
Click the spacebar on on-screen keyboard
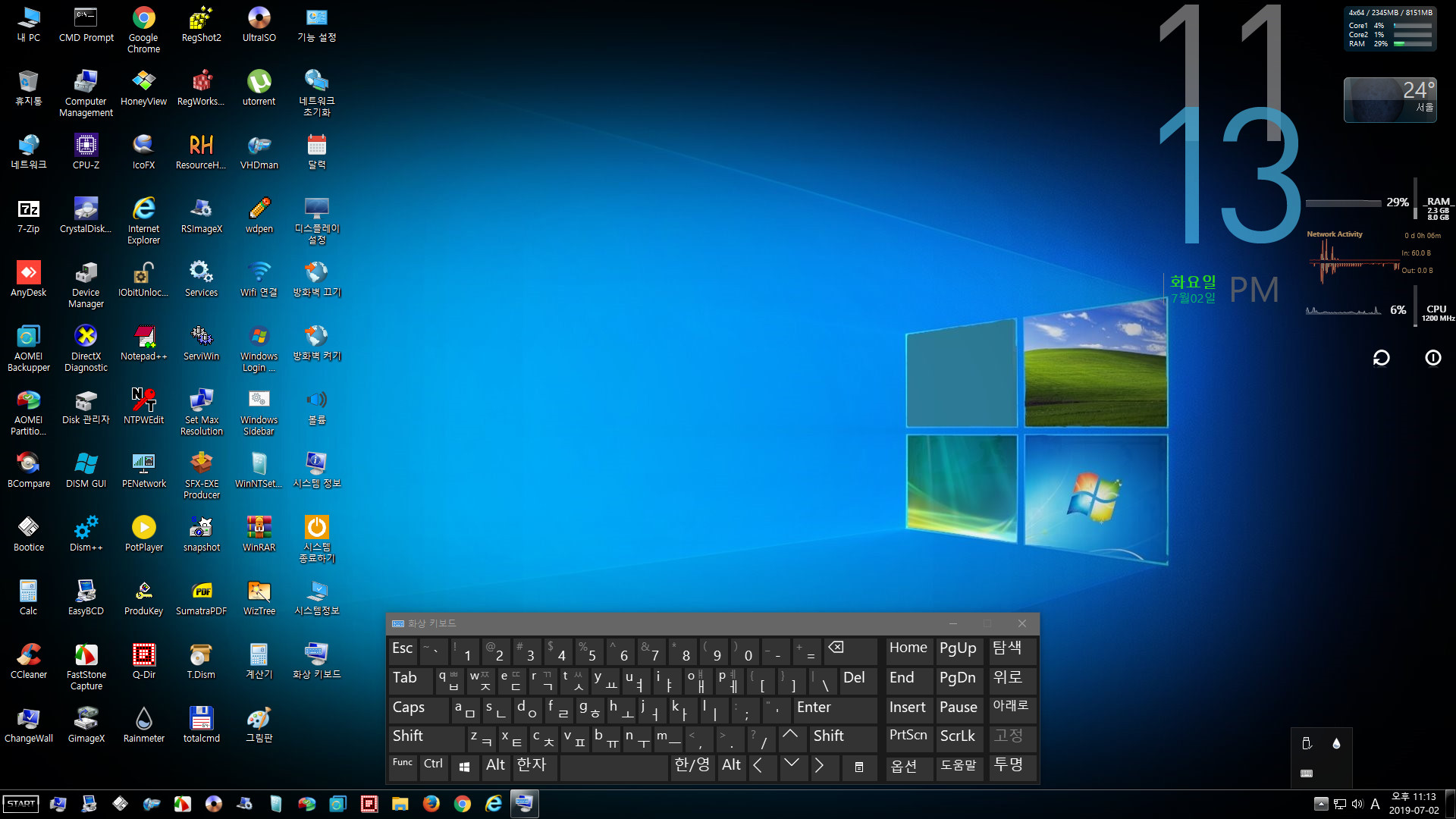tap(613, 766)
